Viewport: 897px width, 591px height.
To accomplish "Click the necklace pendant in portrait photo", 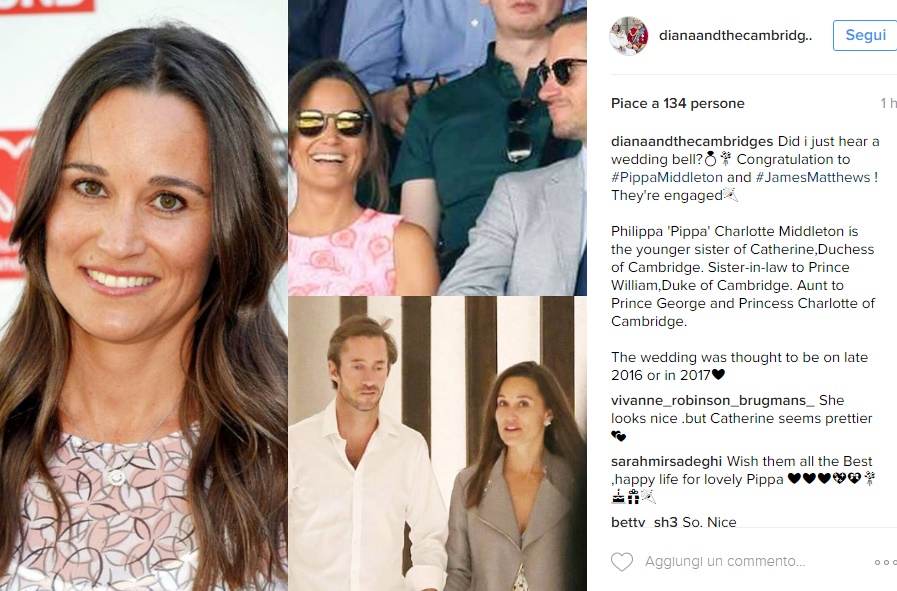I will tap(117, 477).
